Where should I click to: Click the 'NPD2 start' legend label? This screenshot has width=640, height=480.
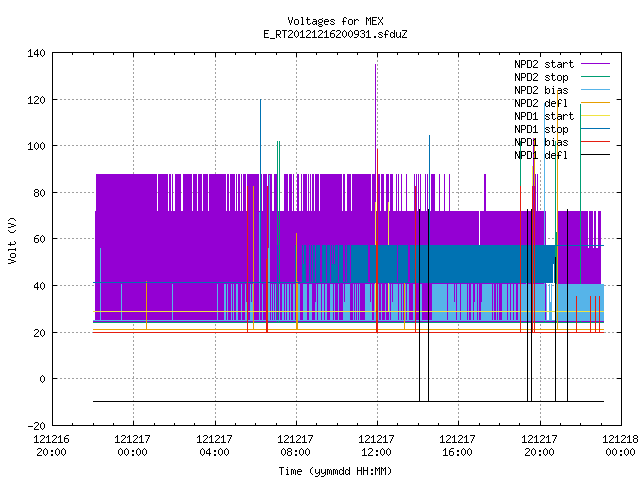pos(544,64)
